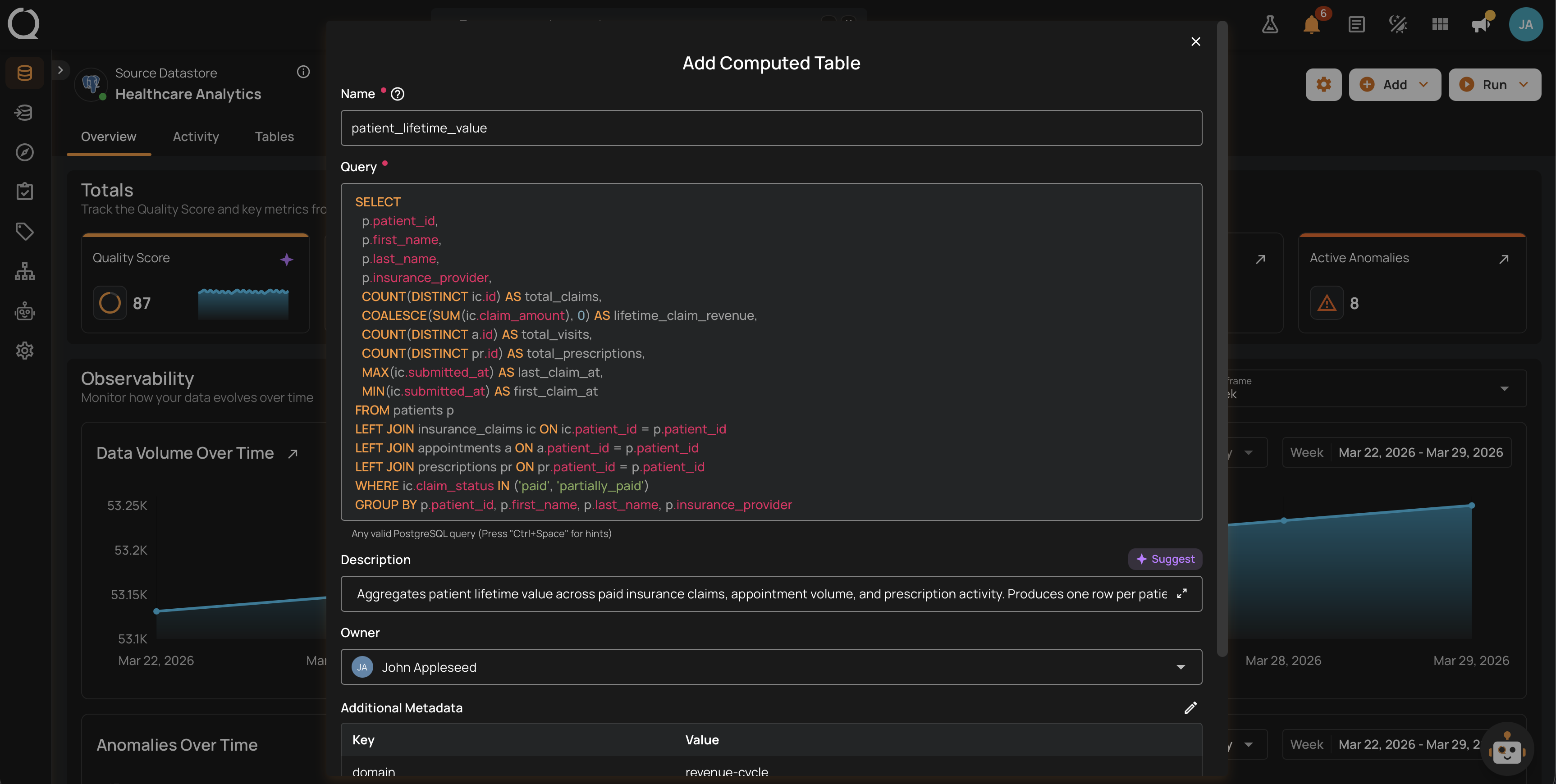The width and height of the screenshot is (1556, 784).
Task: Click the Quality Score ring indicator
Action: 110,303
